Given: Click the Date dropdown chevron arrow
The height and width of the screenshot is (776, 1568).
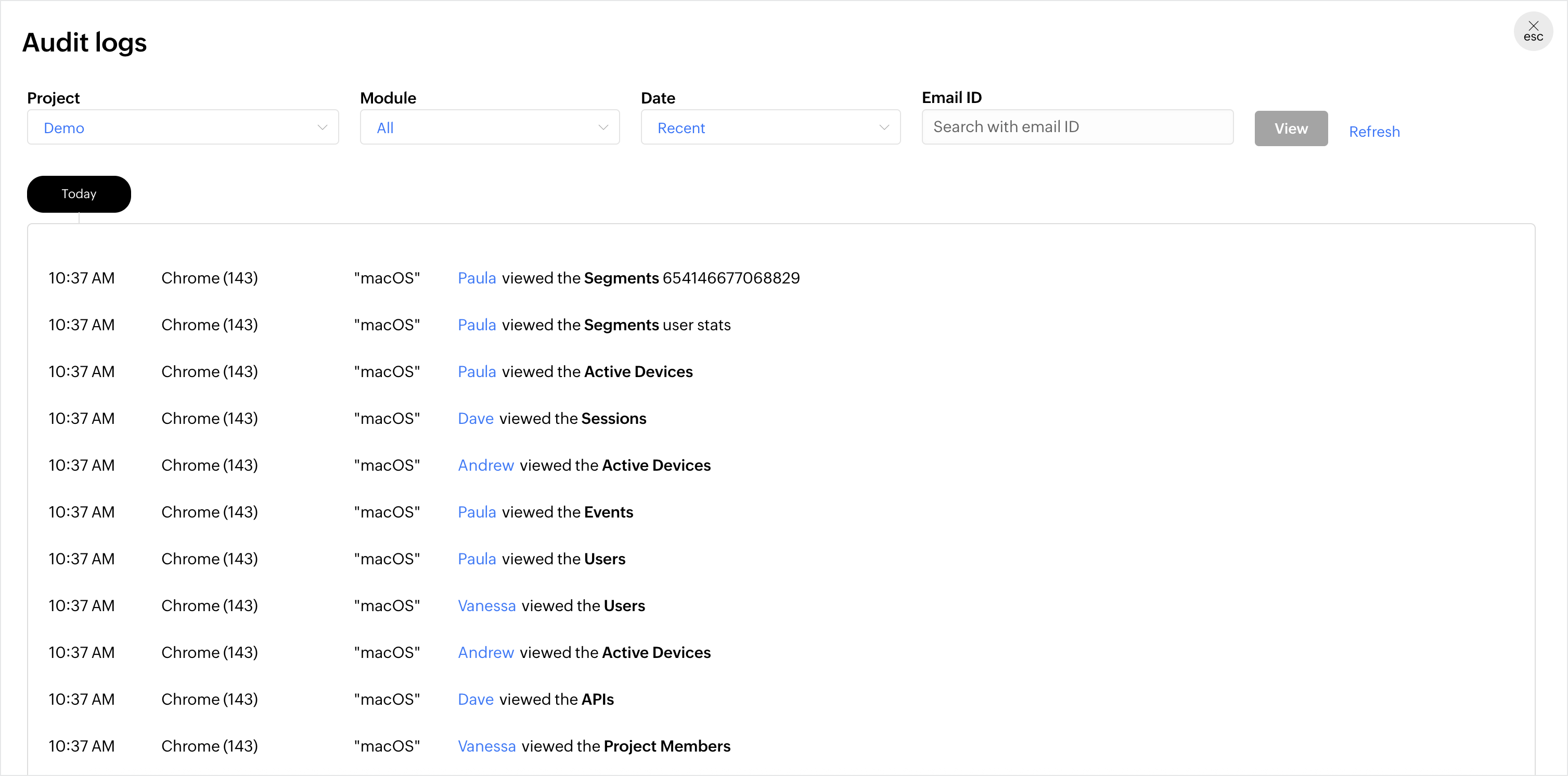Looking at the screenshot, I should click(883, 127).
